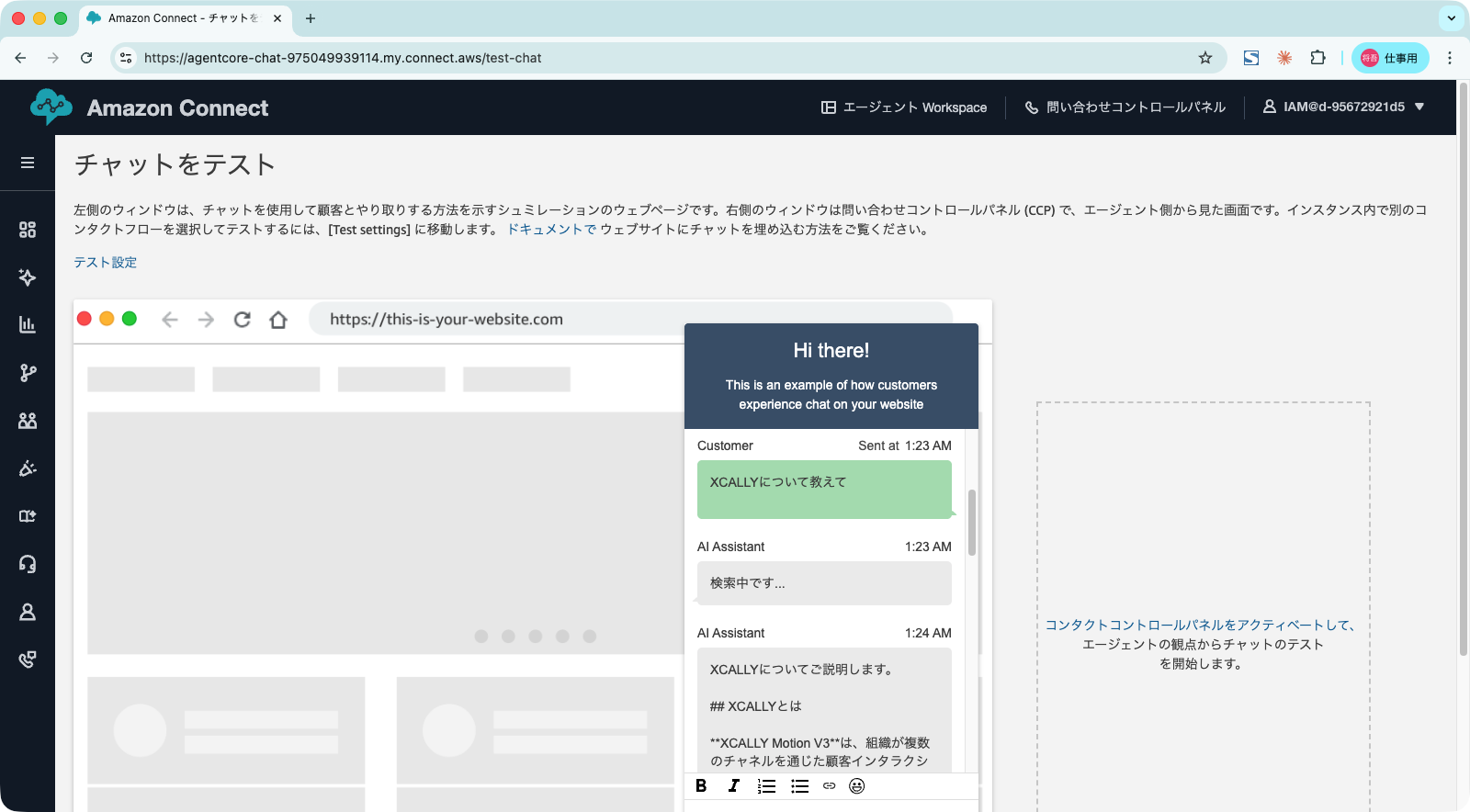This screenshot has height=812, width=1470.
Task: Click the テスト設定 link
Action: pos(105,263)
